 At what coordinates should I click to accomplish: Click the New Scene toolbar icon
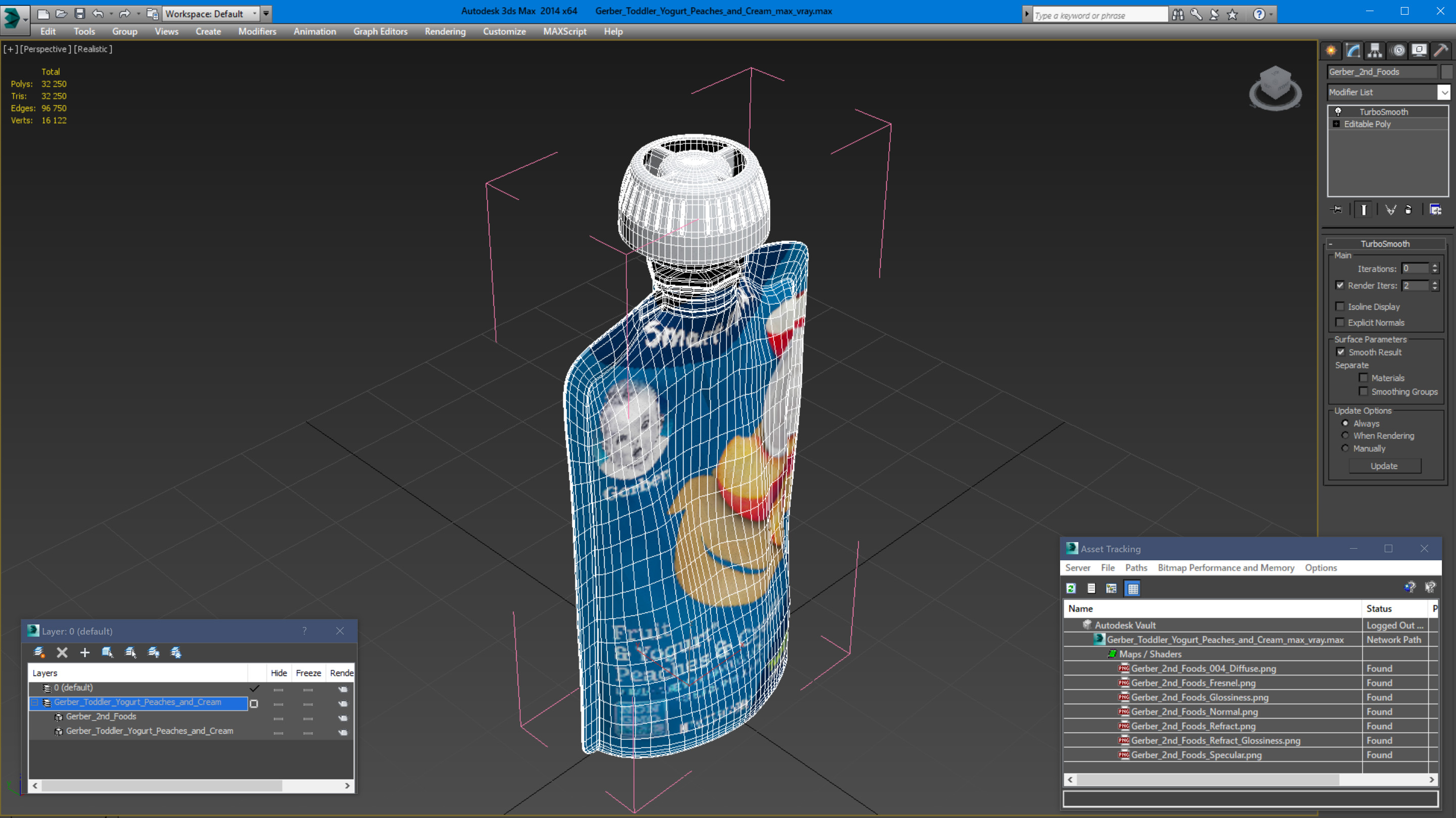coord(43,14)
